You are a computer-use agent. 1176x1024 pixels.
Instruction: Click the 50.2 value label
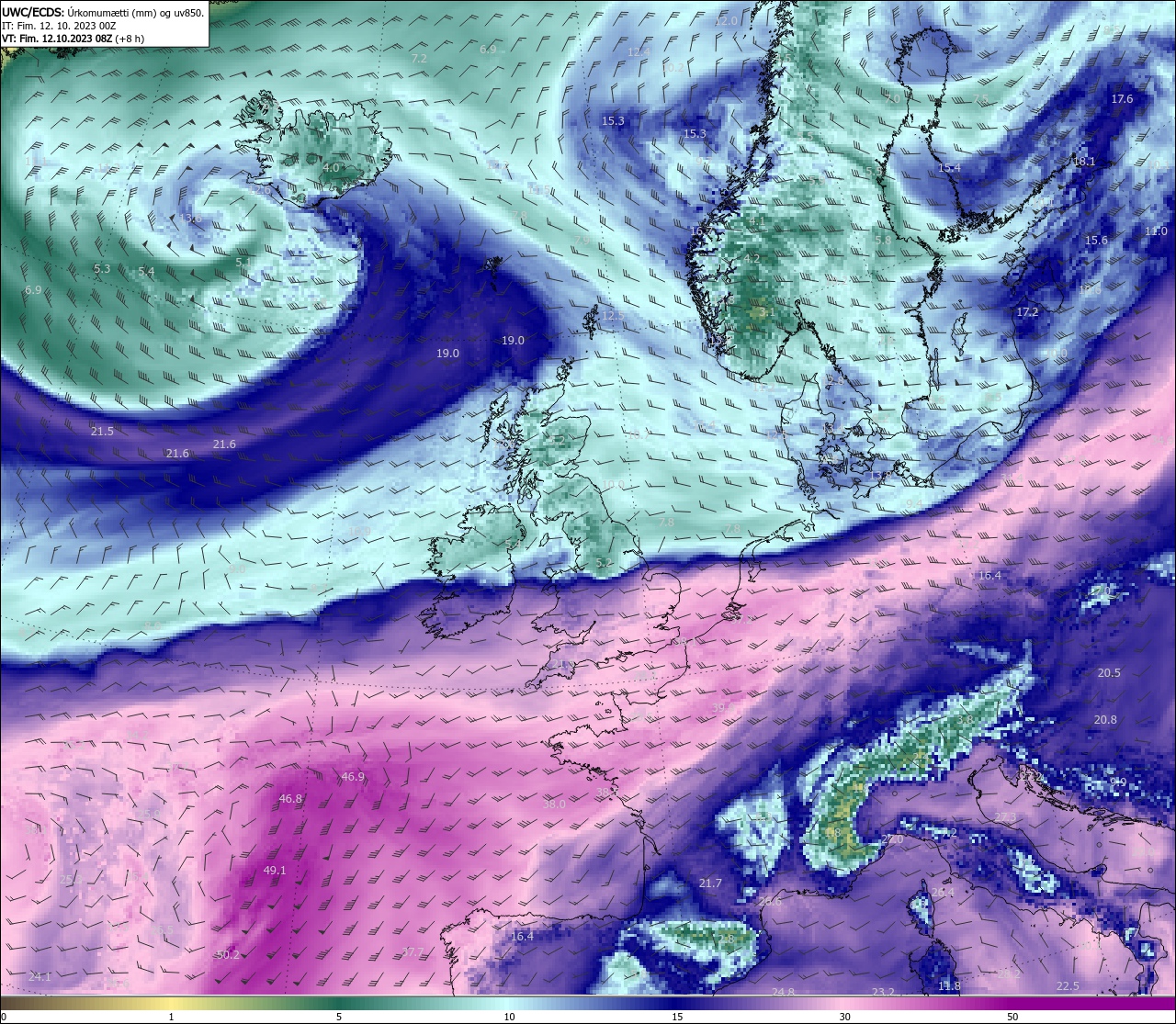point(227,954)
